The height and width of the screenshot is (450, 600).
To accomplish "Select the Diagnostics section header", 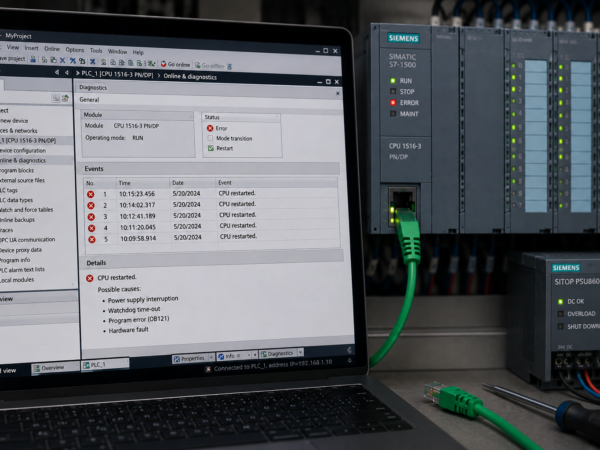I will [x=93, y=88].
